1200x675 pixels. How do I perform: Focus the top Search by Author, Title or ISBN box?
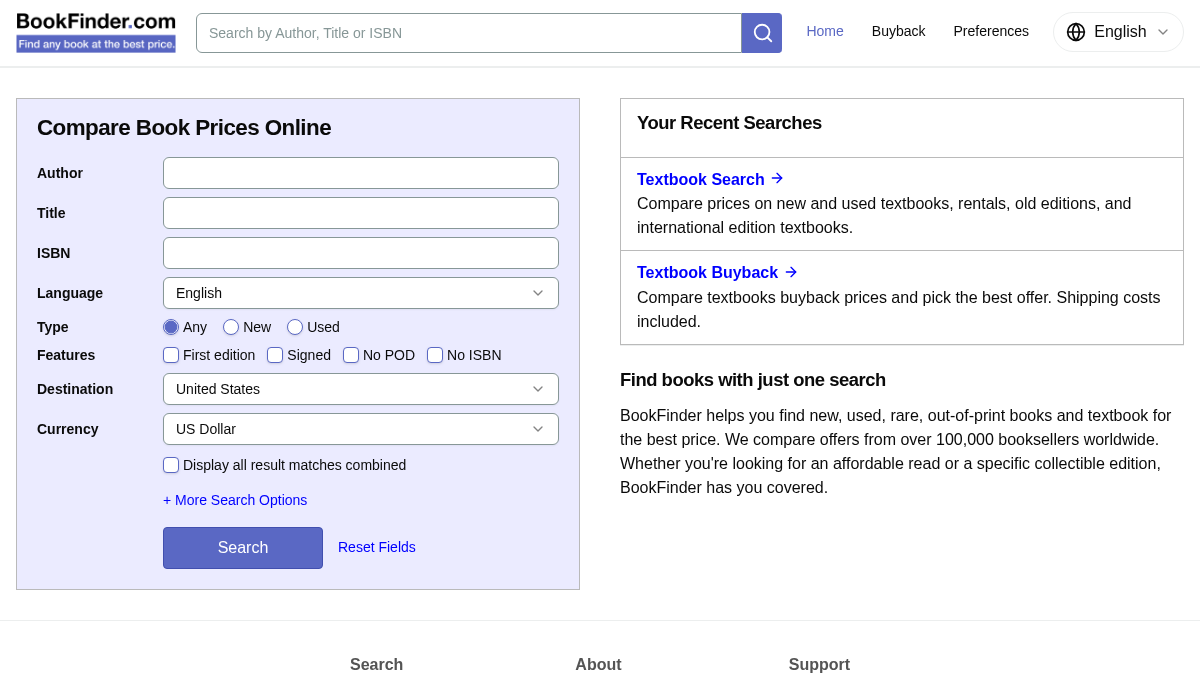[469, 33]
